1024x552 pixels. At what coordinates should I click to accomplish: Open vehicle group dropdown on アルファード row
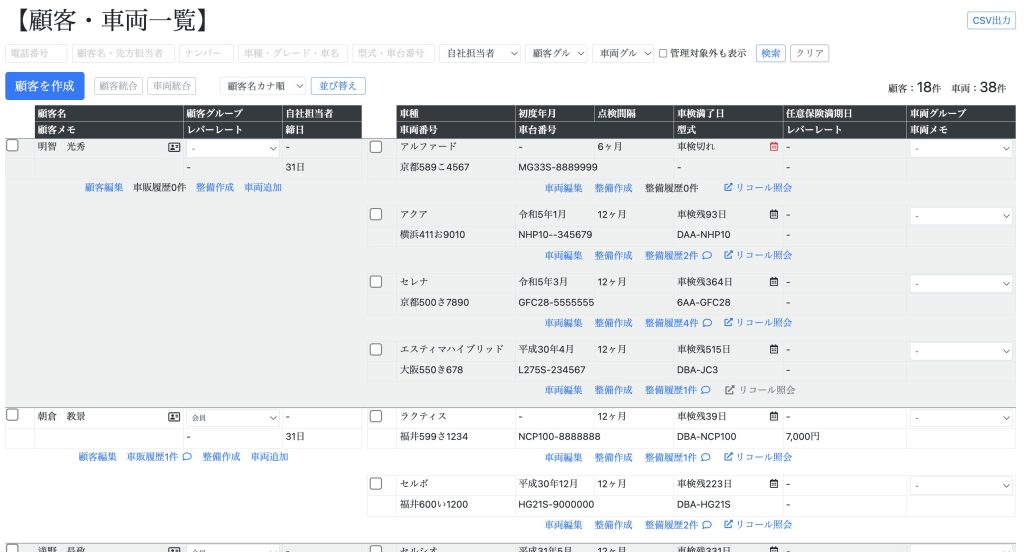pos(961,149)
